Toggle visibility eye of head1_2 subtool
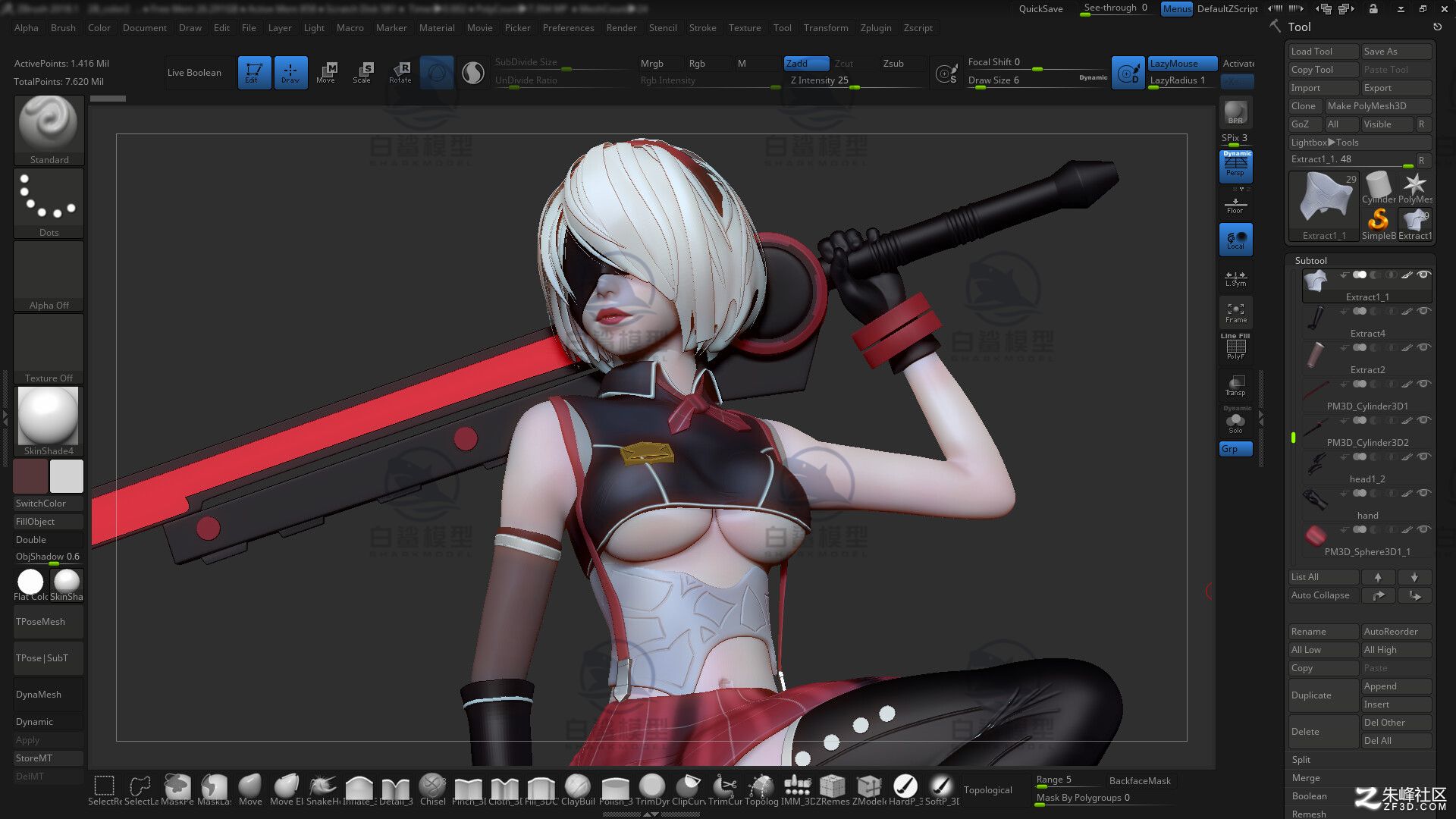The image size is (1456, 819). coord(1423,457)
